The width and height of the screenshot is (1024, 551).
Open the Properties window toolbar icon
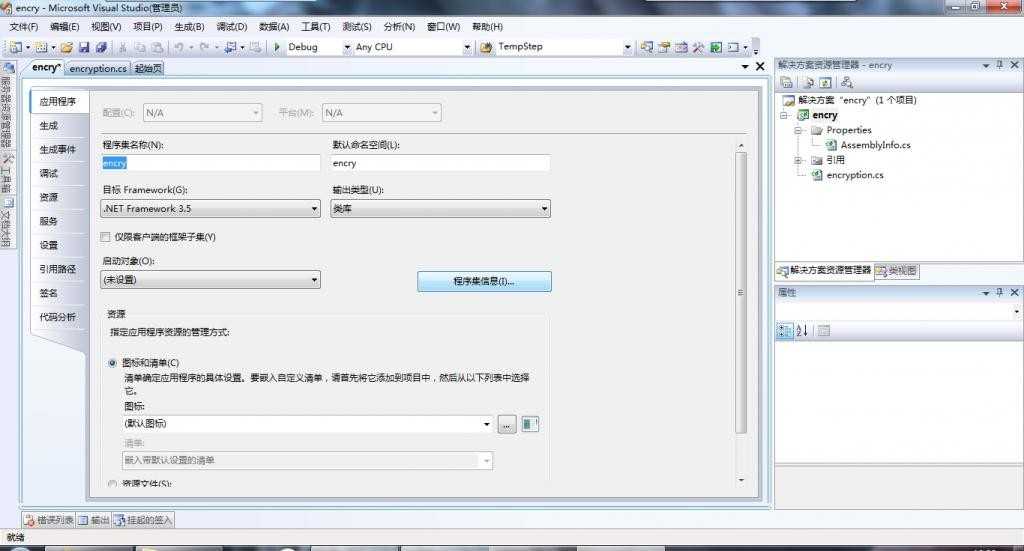click(x=664, y=47)
